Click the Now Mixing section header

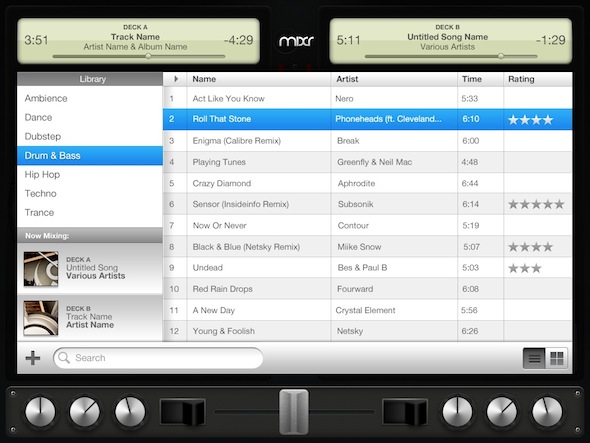[90, 236]
